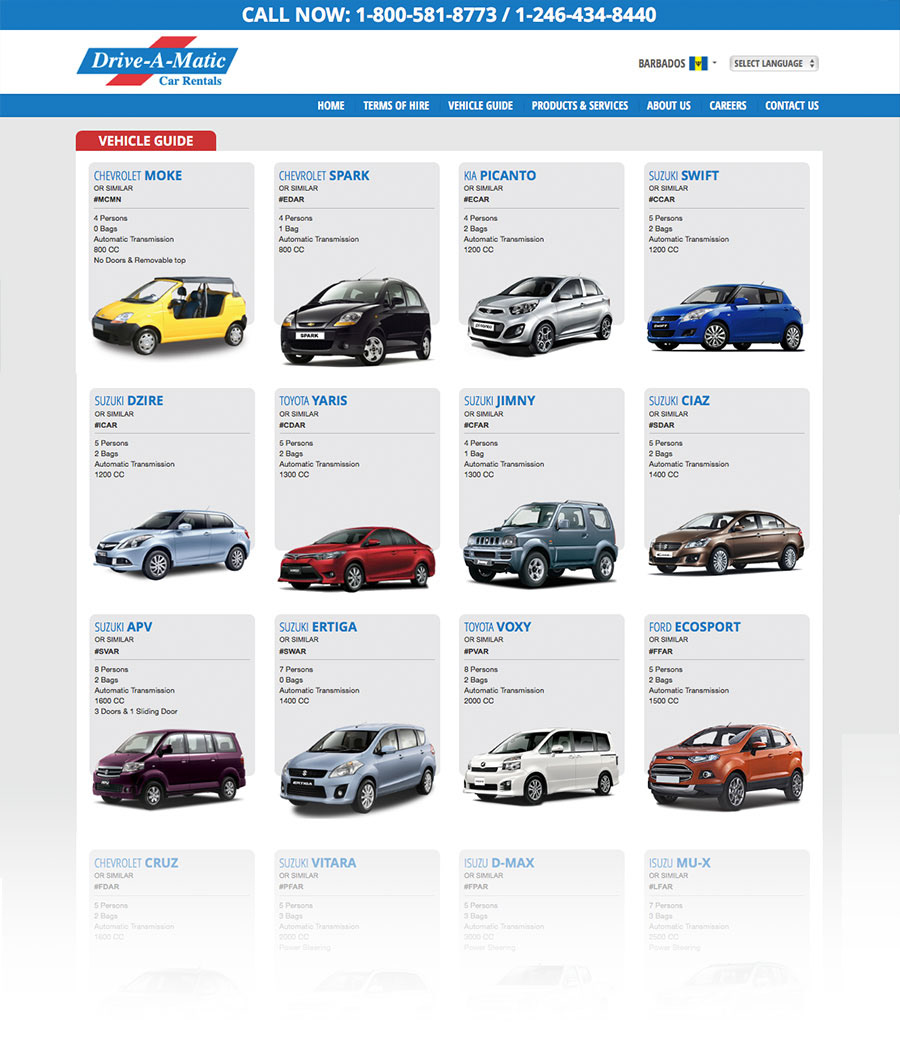The image size is (900, 1063).
Task: Click the blue Suzuki Swift car image
Action: [726, 317]
